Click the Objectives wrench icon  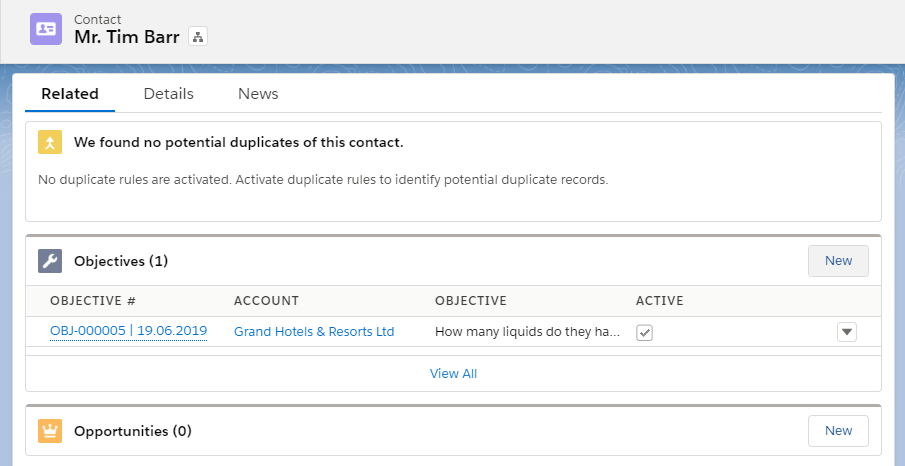click(x=50, y=261)
